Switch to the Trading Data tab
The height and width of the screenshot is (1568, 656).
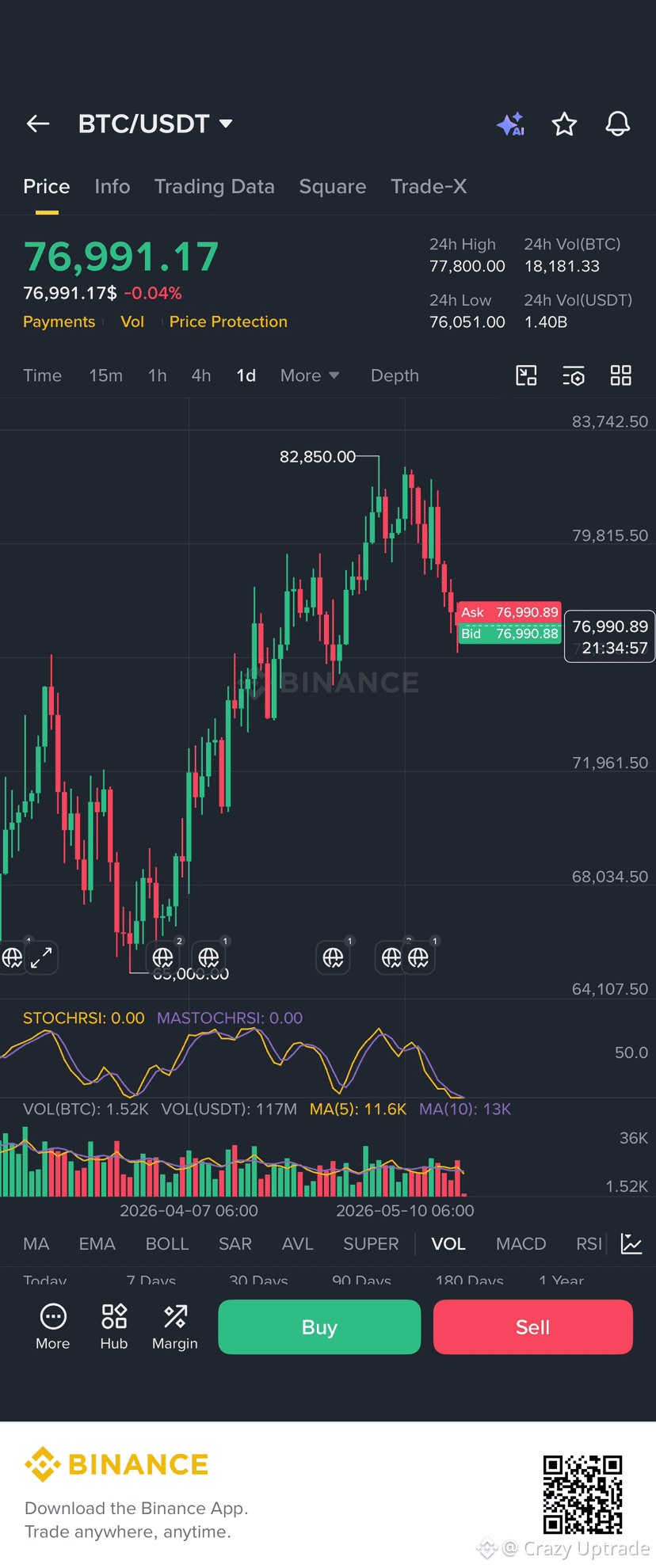(215, 186)
